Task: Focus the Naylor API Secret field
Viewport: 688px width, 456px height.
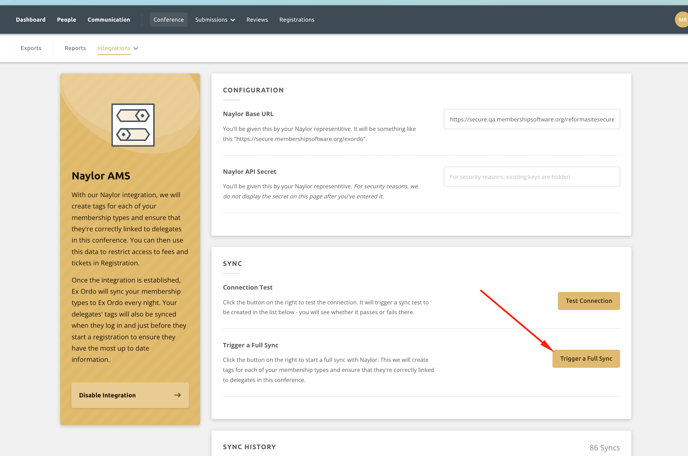Action: click(x=532, y=176)
